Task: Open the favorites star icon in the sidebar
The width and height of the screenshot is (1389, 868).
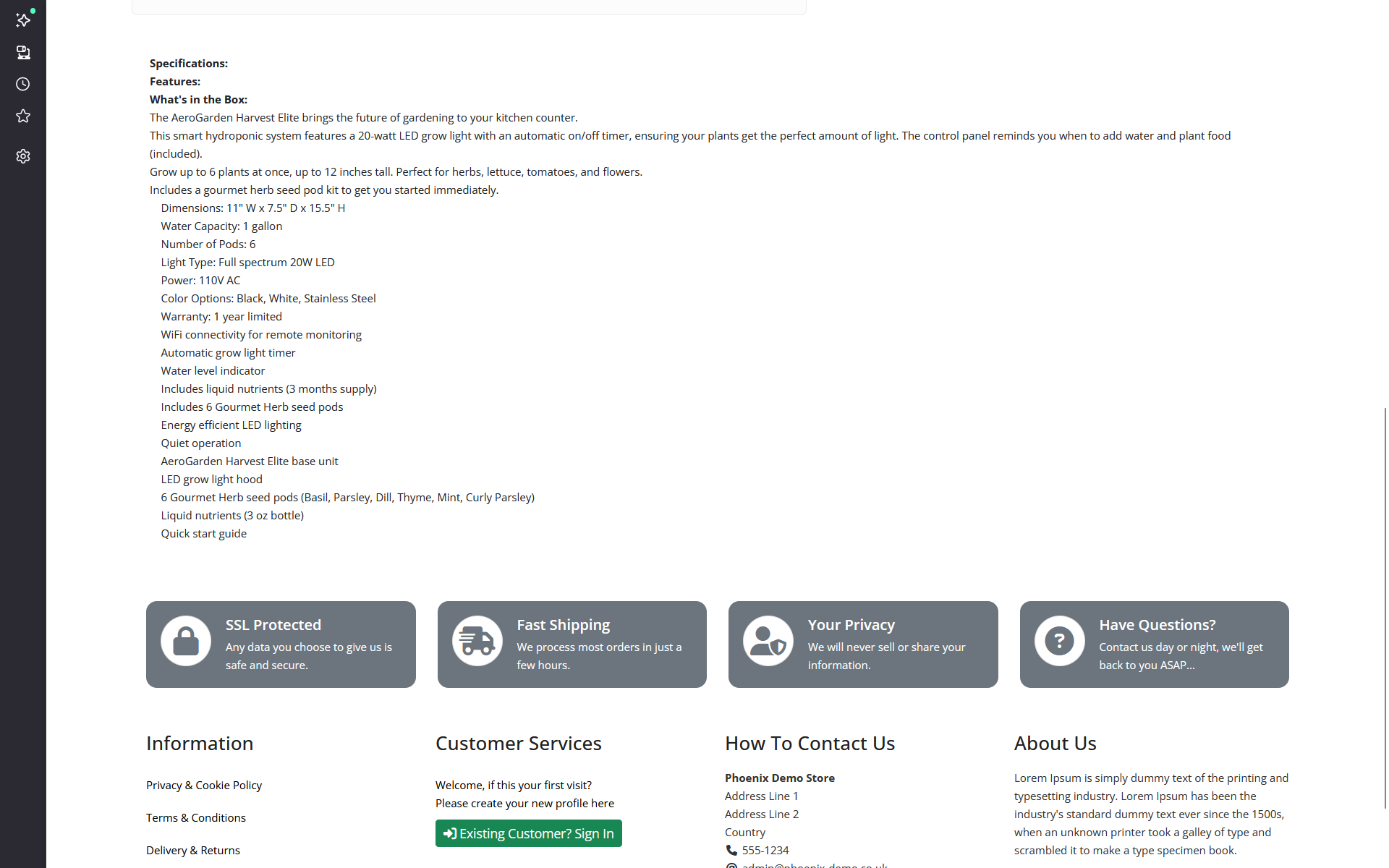Action: [x=23, y=116]
